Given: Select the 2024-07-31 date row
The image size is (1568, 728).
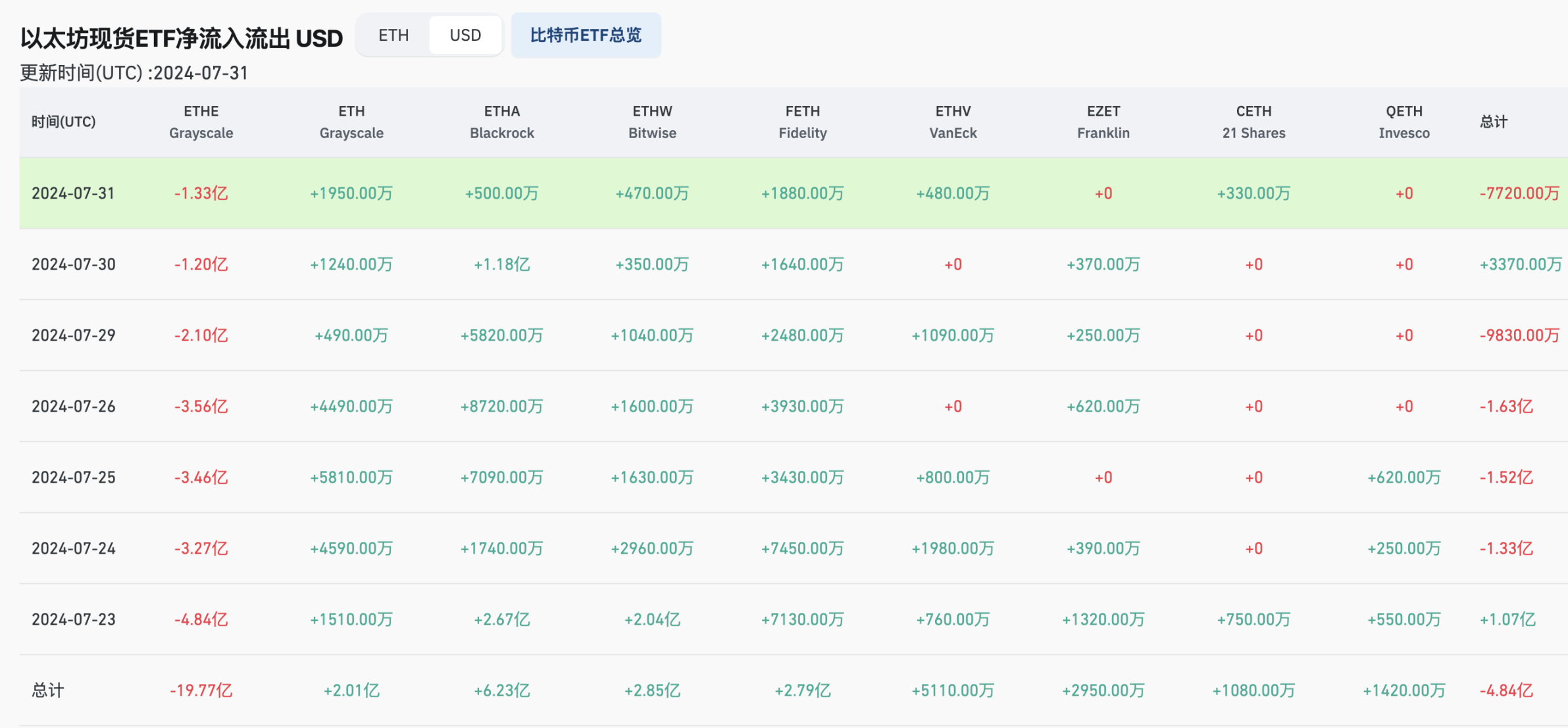Looking at the screenshot, I should tap(72, 193).
